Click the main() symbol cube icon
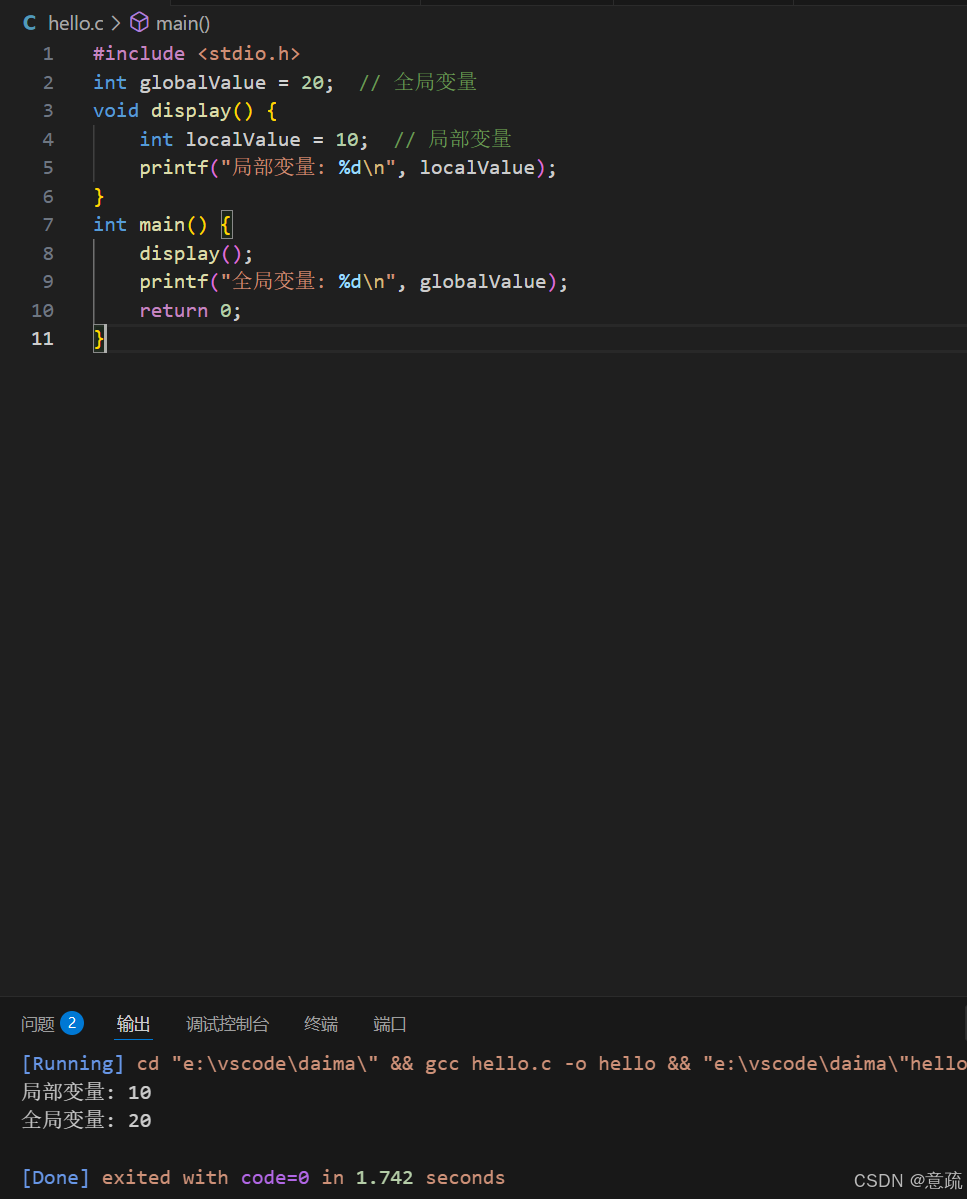 tap(139, 23)
